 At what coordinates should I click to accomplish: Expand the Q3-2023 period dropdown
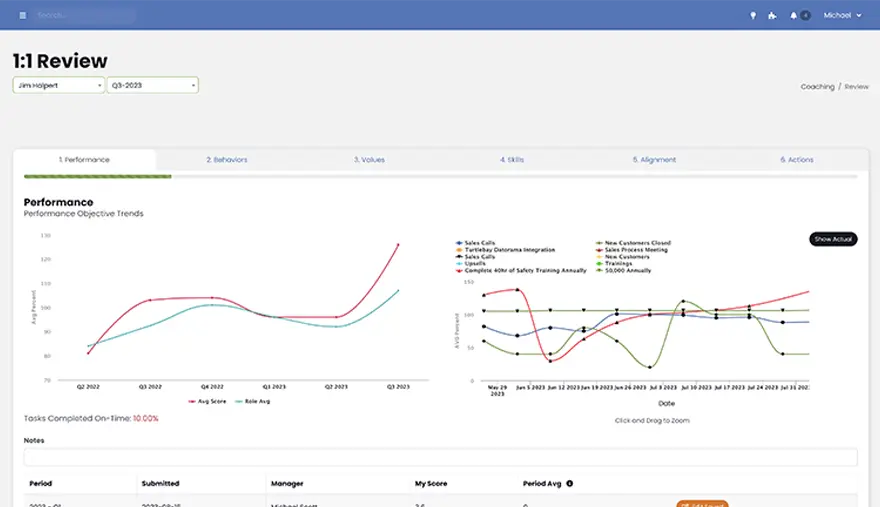click(x=153, y=86)
